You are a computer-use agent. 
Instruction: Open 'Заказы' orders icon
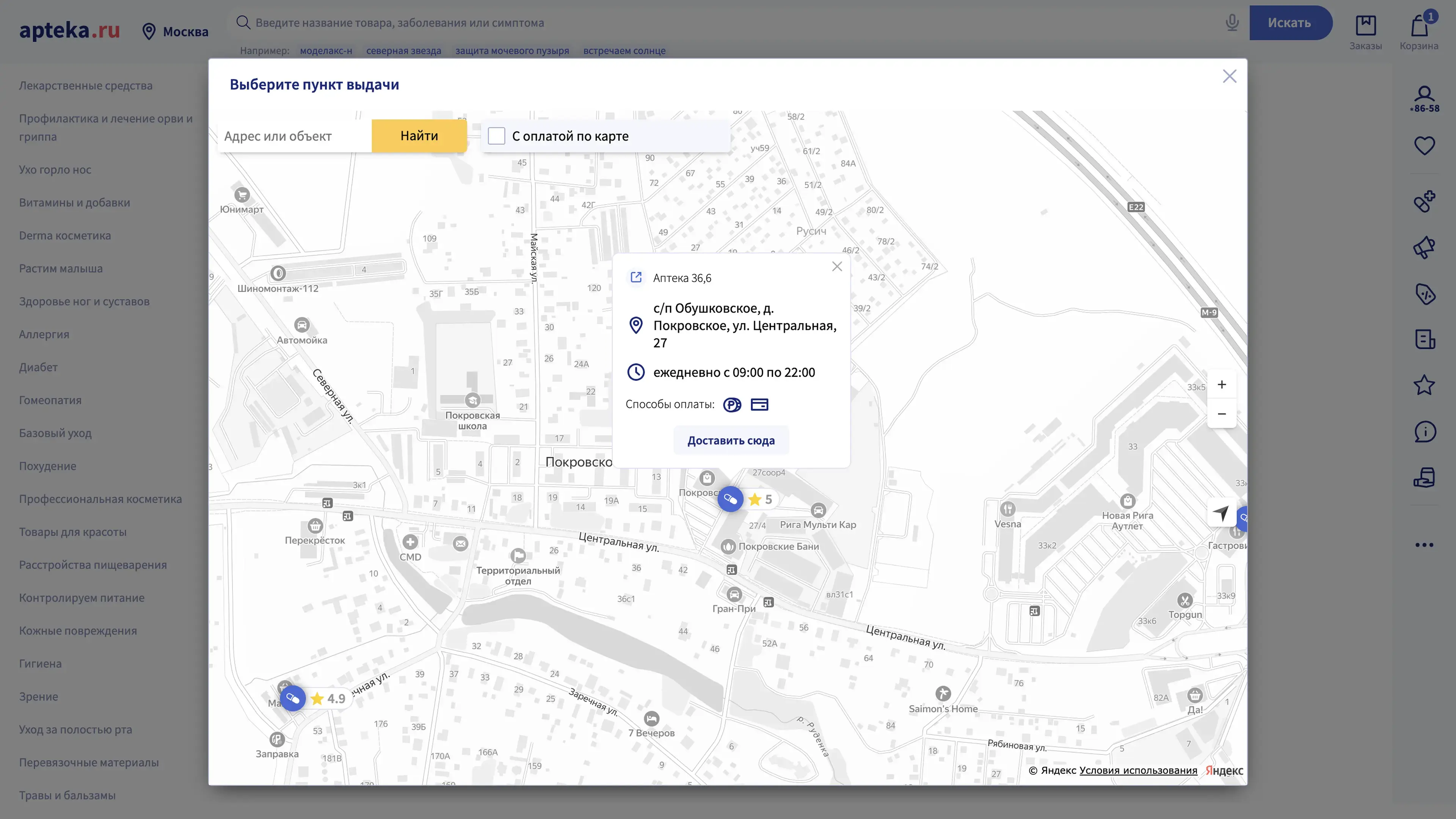pyautogui.click(x=1365, y=31)
